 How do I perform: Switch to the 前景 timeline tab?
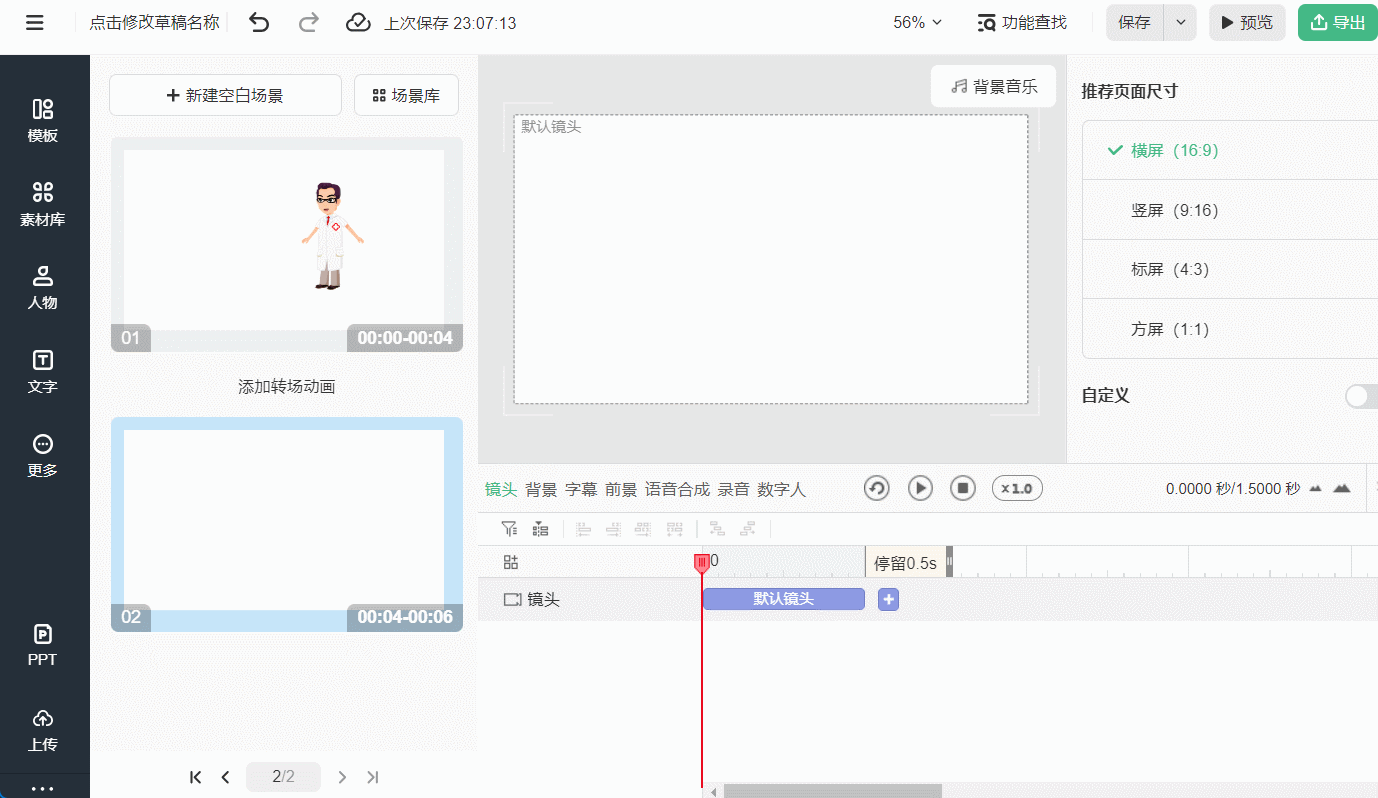click(621, 489)
